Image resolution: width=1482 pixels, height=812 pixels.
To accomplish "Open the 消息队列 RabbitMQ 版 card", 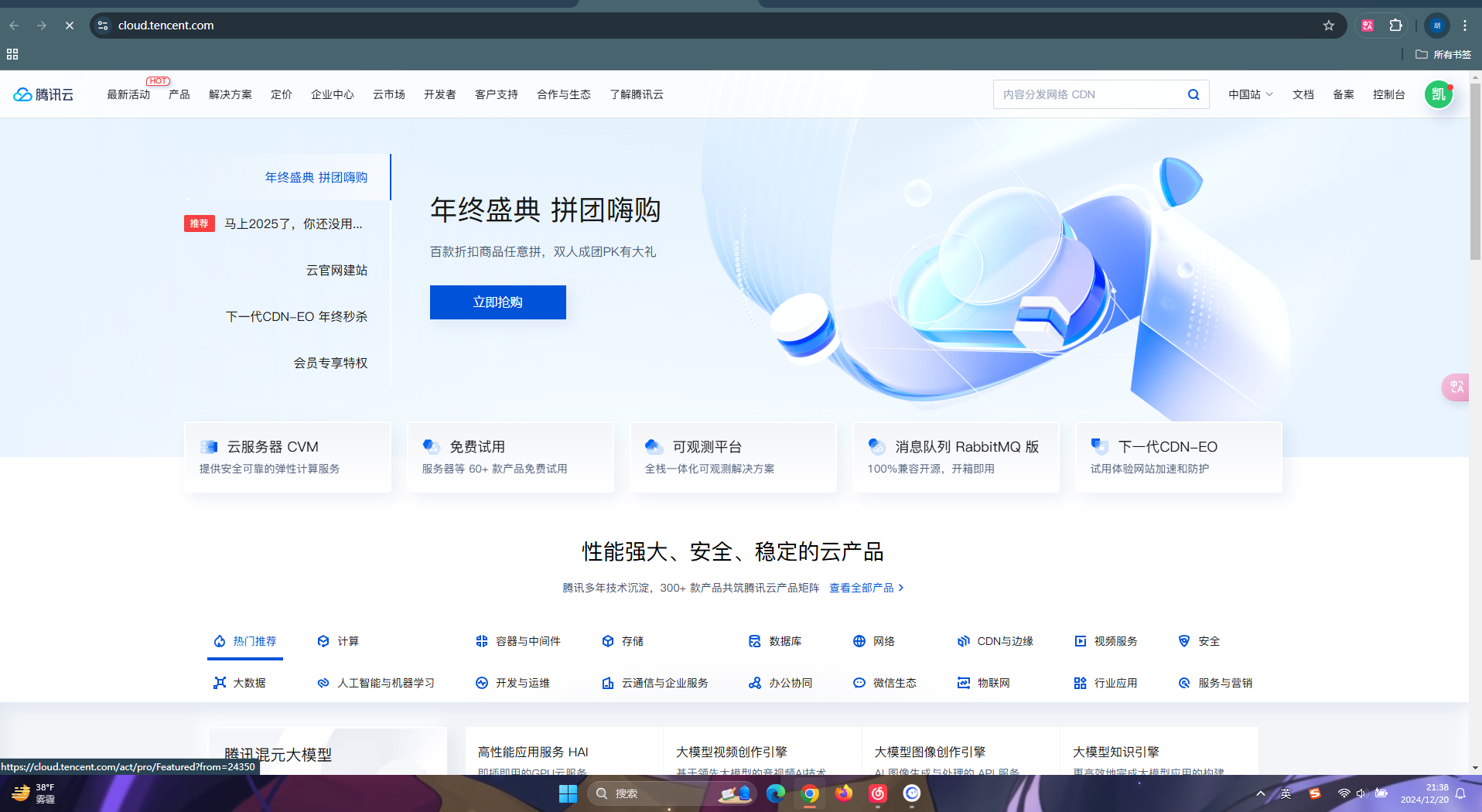I will pyautogui.click(x=956, y=457).
